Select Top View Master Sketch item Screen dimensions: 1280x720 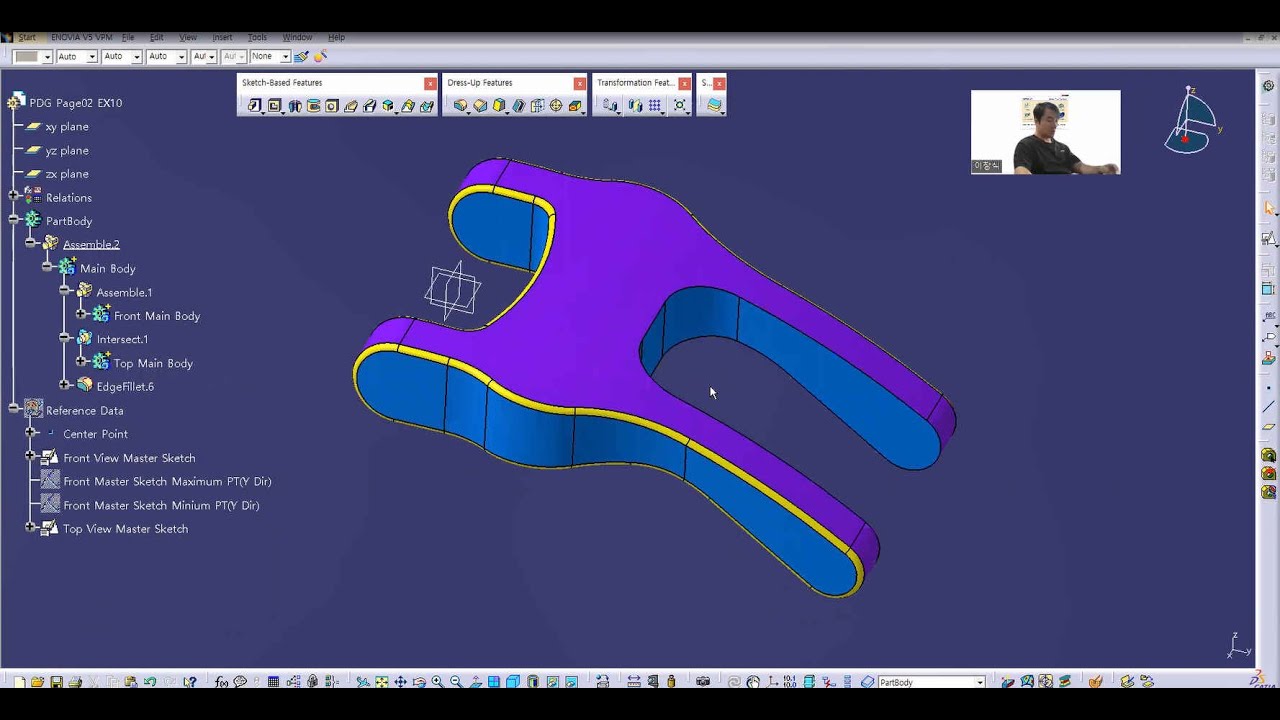[125, 528]
